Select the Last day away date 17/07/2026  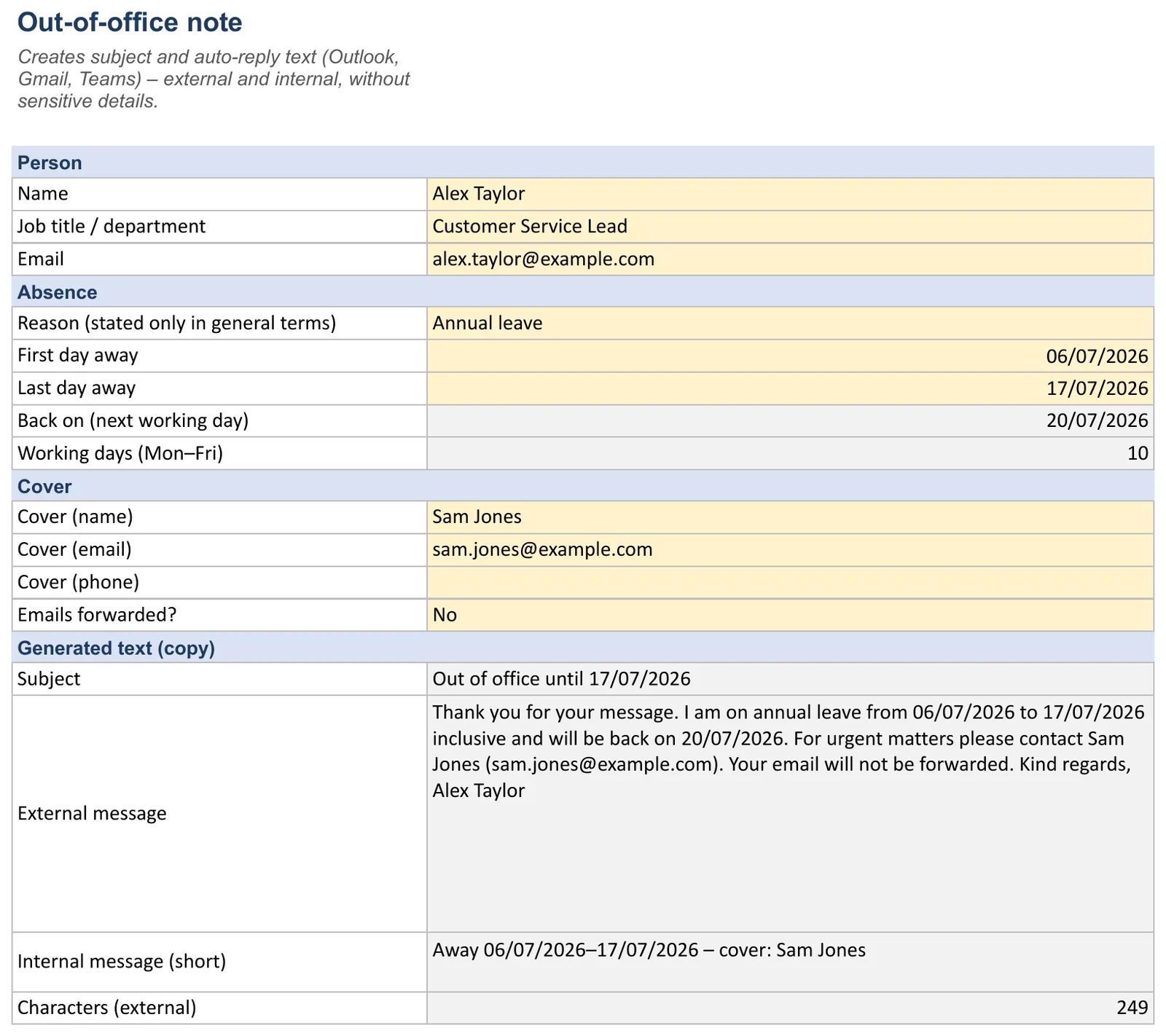[x=790, y=388]
